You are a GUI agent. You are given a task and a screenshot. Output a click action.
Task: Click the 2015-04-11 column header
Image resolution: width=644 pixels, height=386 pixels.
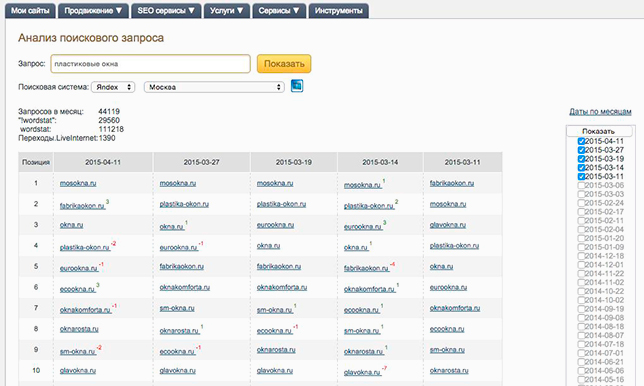(103, 162)
